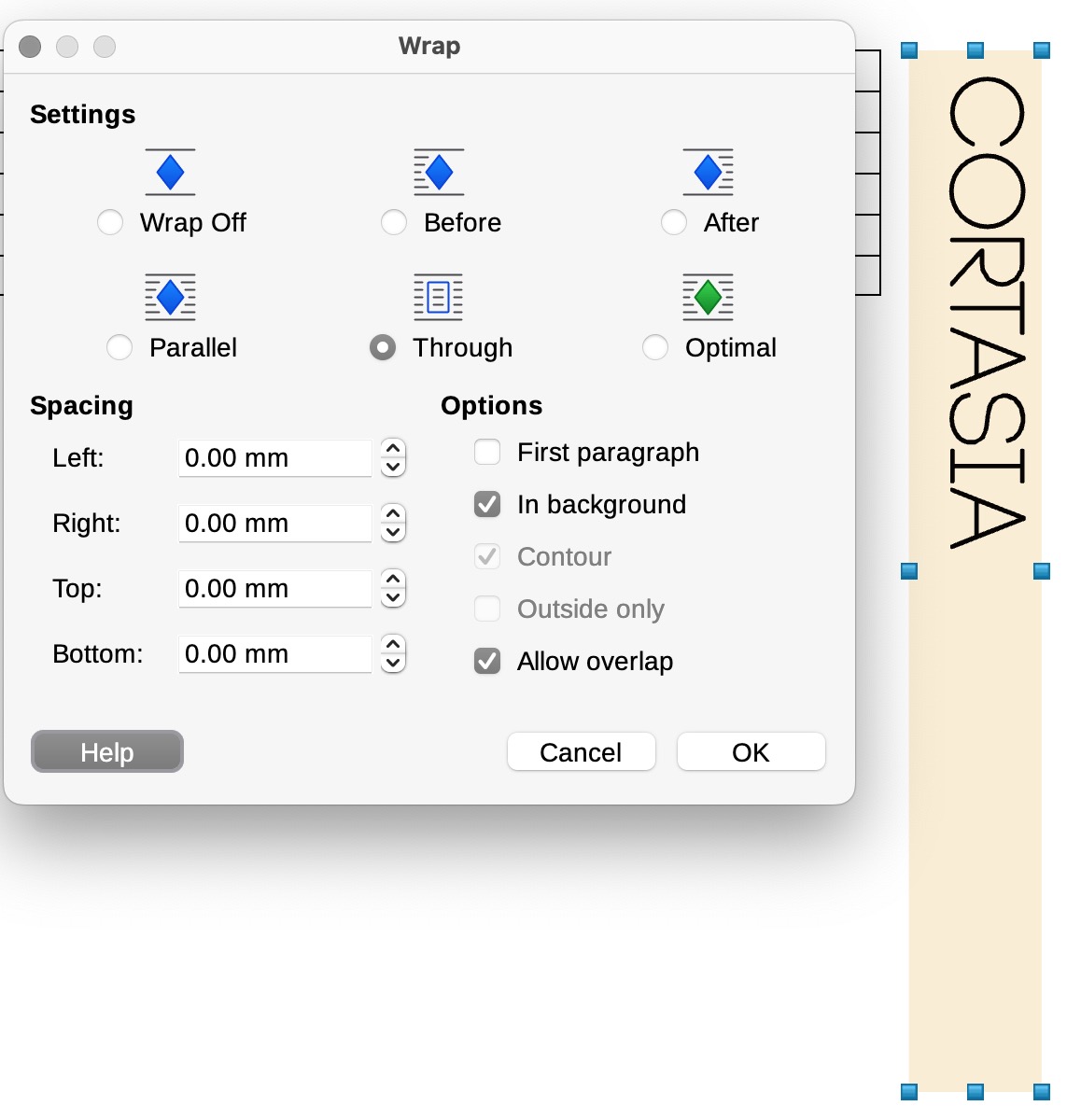Image resolution: width=1081 pixels, height=1120 pixels.
Task: Click the green Optimal wrap icon
Action: [x=709, y=297]
